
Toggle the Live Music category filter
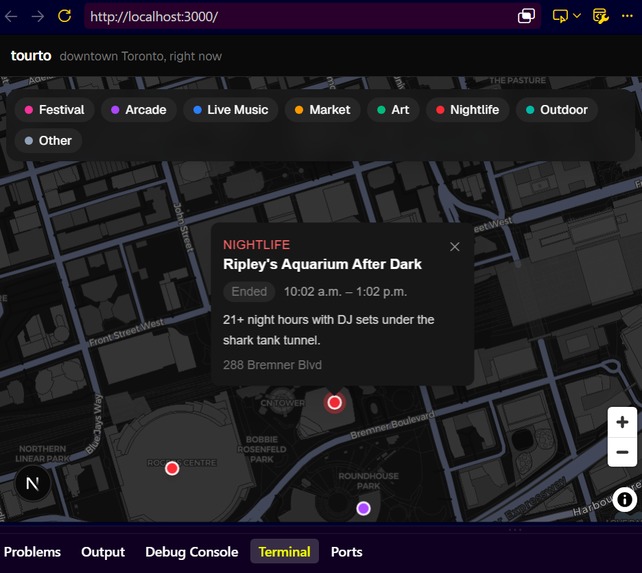click(231, 110)
